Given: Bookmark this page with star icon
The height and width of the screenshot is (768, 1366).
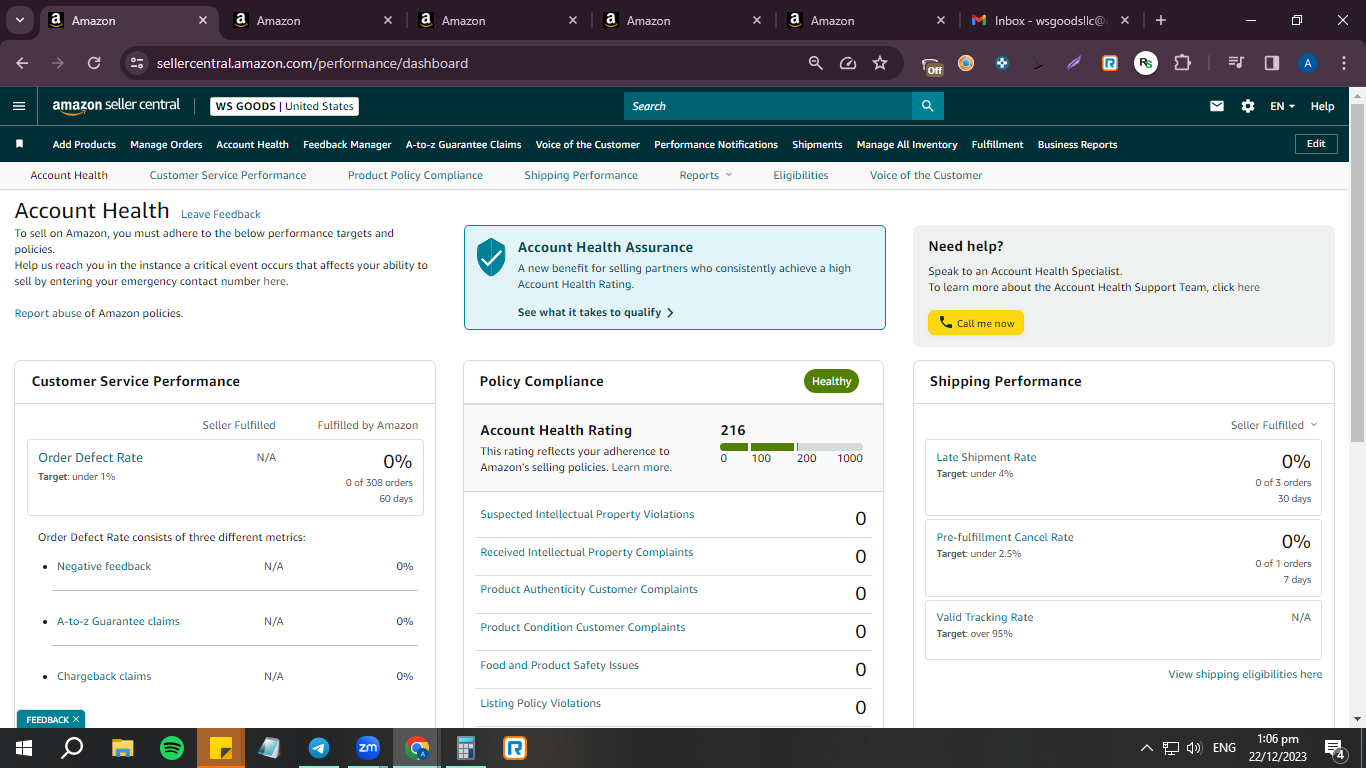Looking at the screenshot, I should coord(880,63).
